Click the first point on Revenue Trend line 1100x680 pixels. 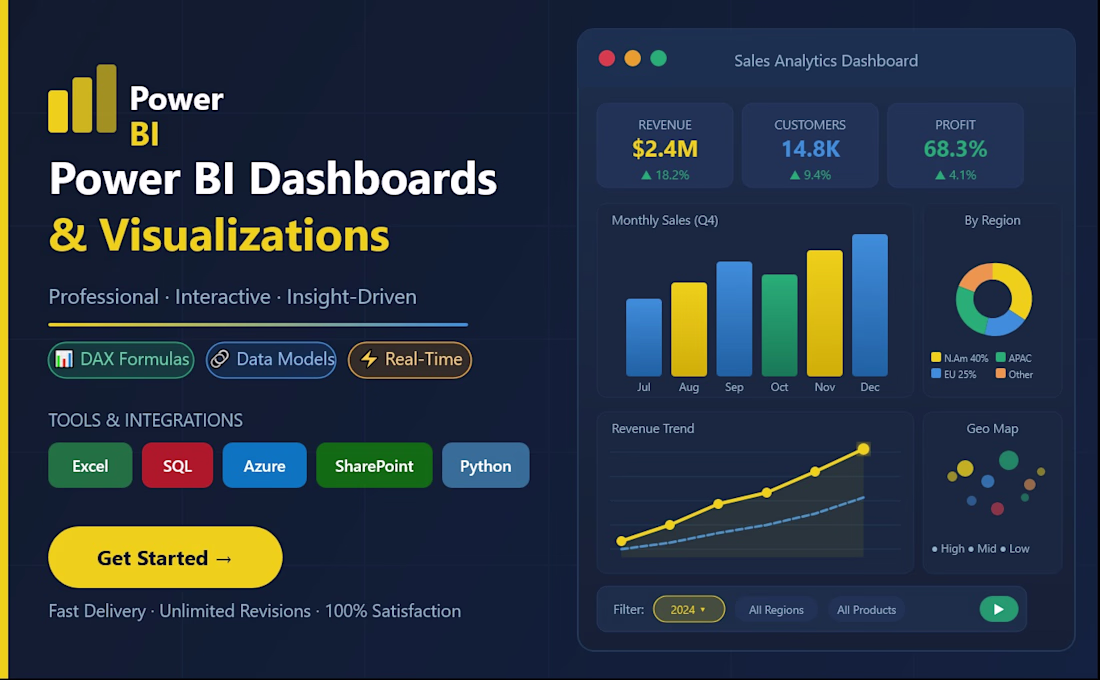click(x=621, y=541)
